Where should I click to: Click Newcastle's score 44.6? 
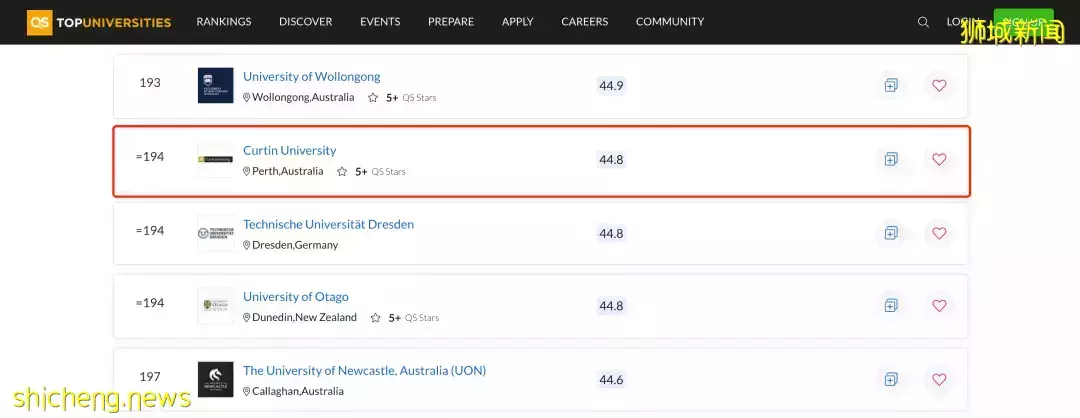[x=611, y=380]
